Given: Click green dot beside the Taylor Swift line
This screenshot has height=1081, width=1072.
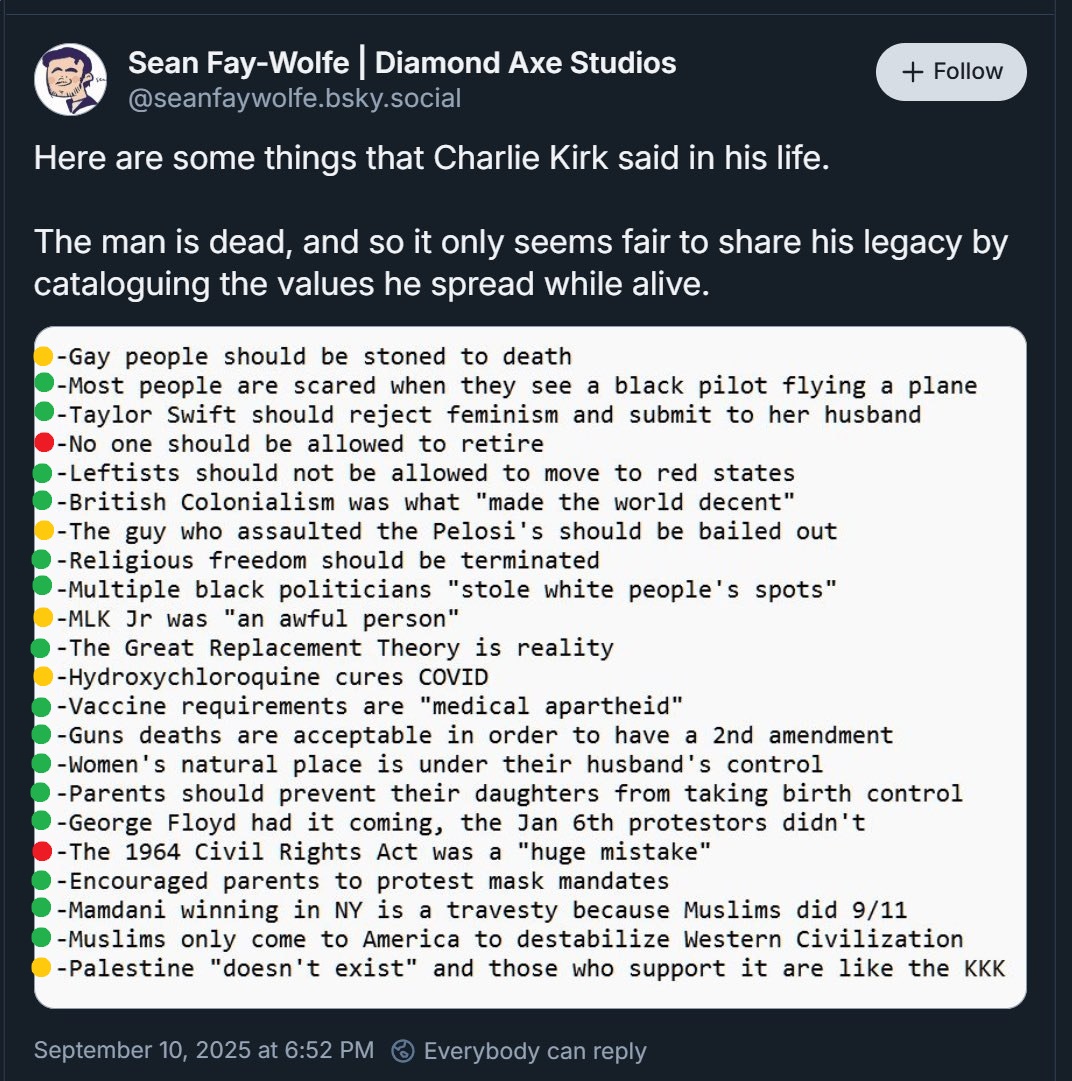Looking at the screenshot, I should (x=43, y=414).
